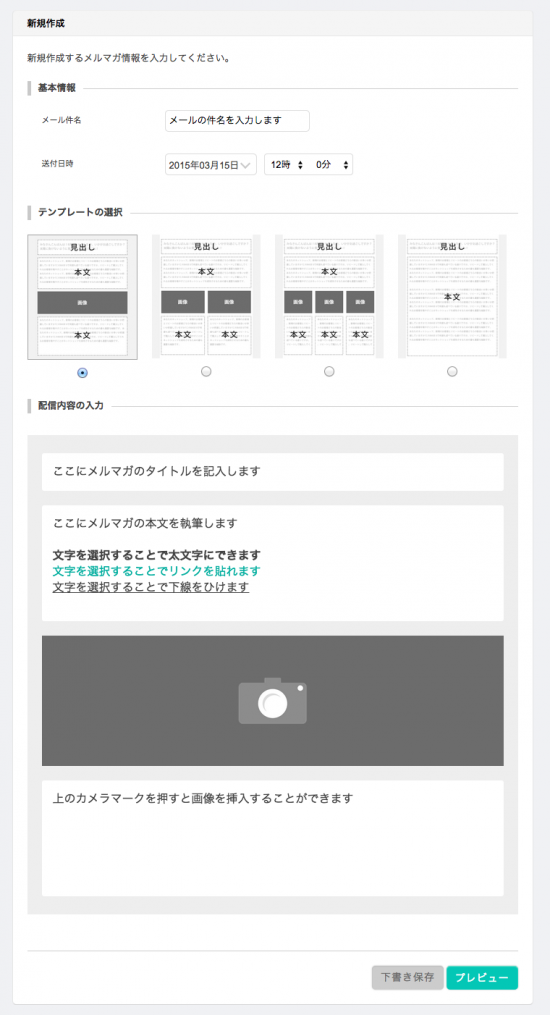The width and height of the screenshot is (550, 1015).
Task: Click the 基本情報 section heading
Action: 57,87
